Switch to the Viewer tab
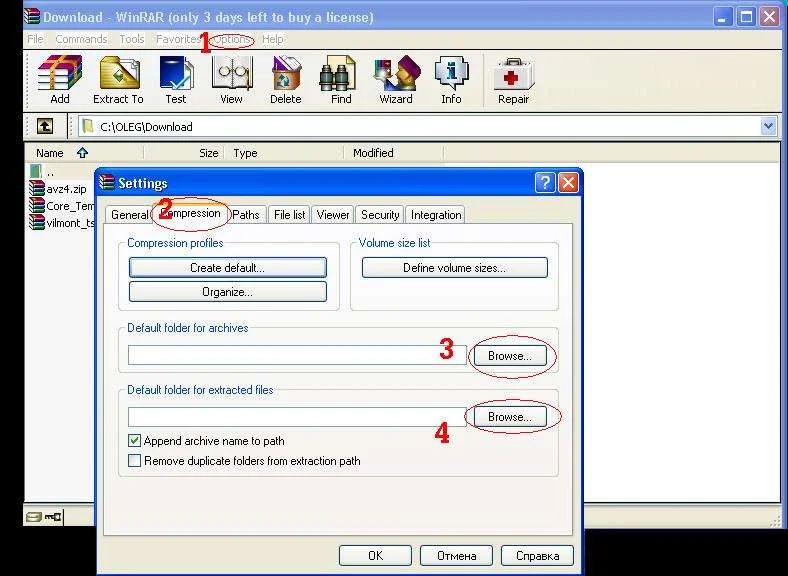788x576 pixels. (333, 215)
